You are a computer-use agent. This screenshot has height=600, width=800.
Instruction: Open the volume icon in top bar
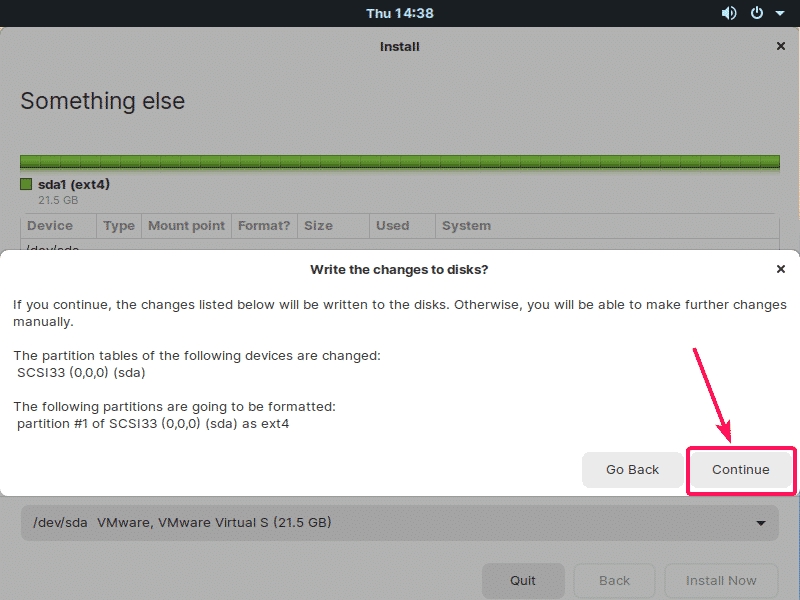(x=729, y=13)
